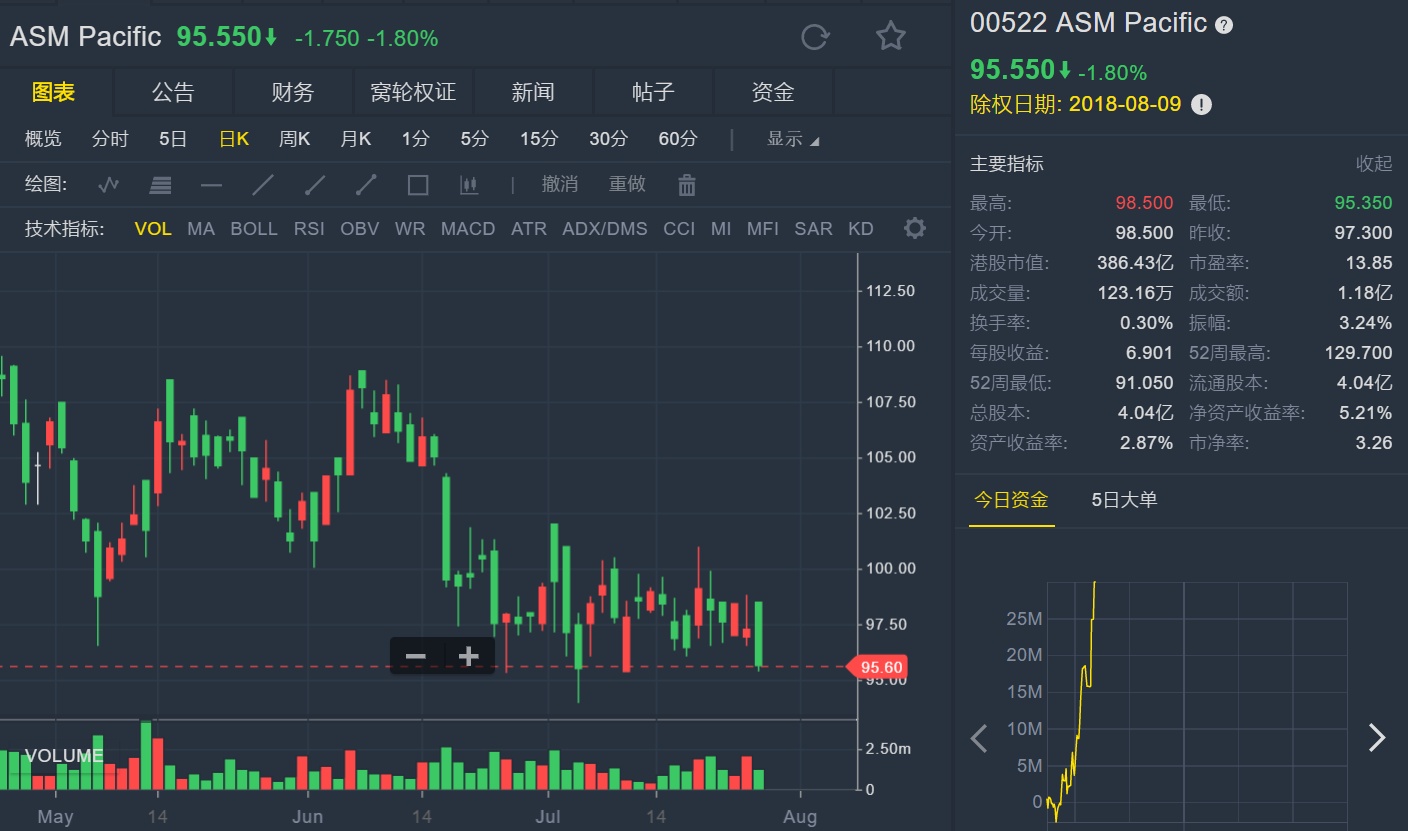Image resolution: width=1408 pixels, height=831 pixels.
Task: Toggle the BOLL indicator on
Action: point(254,228)
